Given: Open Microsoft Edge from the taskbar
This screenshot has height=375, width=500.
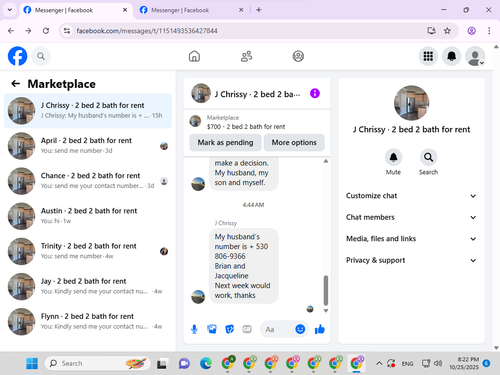Looking at the screenshot, I should (206, 363).
